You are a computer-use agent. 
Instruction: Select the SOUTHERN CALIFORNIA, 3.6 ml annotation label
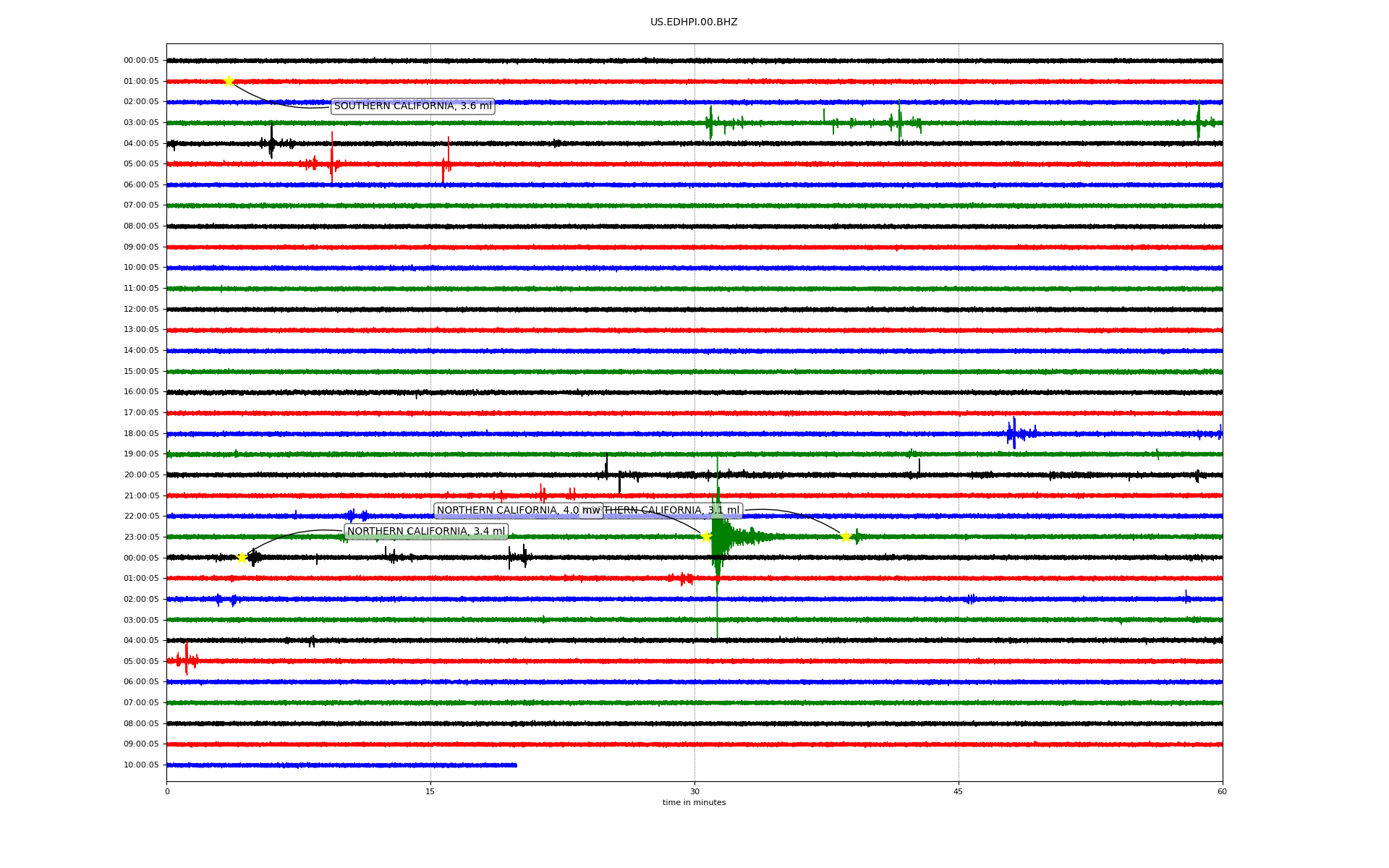pos(412,106)
